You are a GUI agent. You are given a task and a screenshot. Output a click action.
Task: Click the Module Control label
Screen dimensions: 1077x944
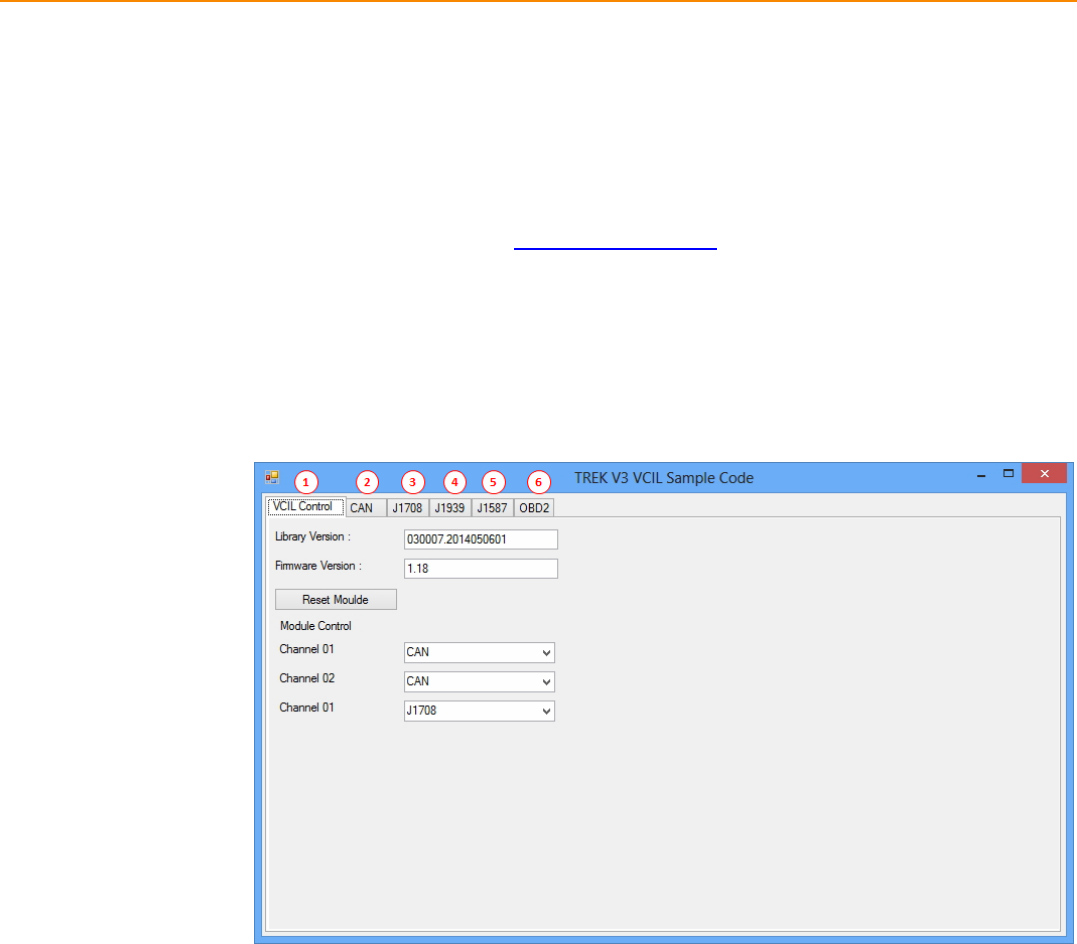(316, 626)
